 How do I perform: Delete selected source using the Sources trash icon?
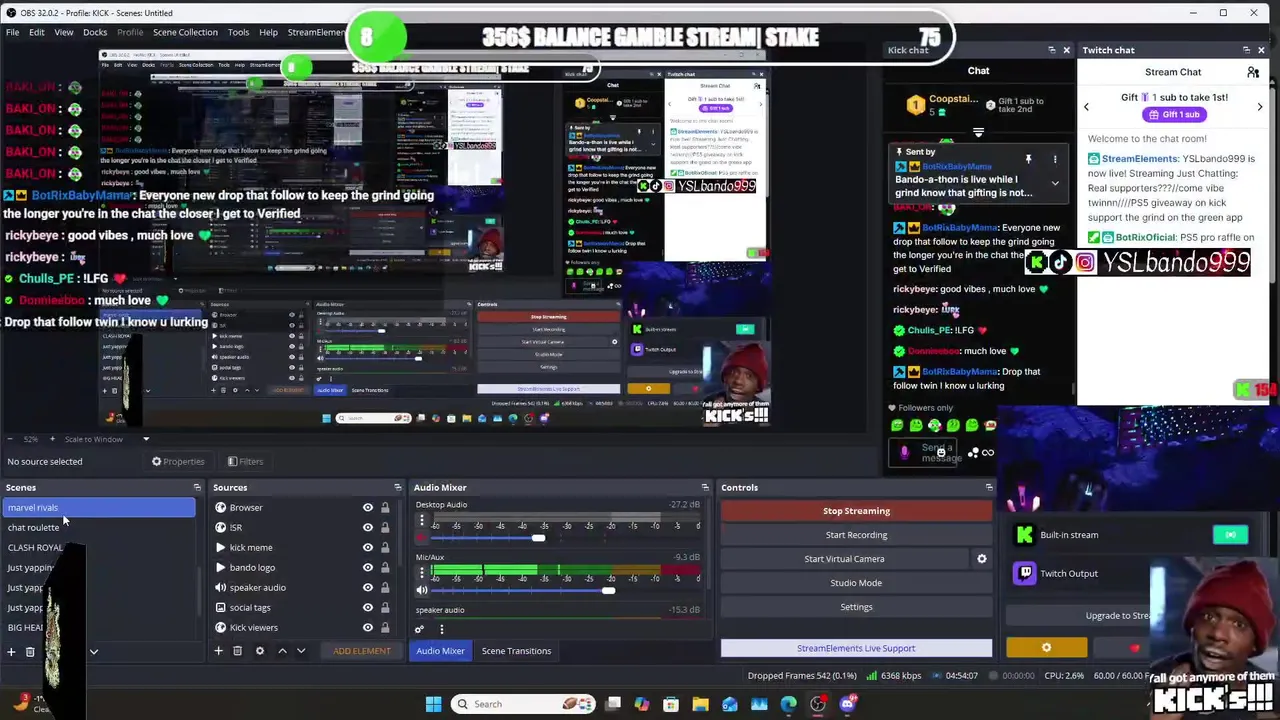[237, 651]
